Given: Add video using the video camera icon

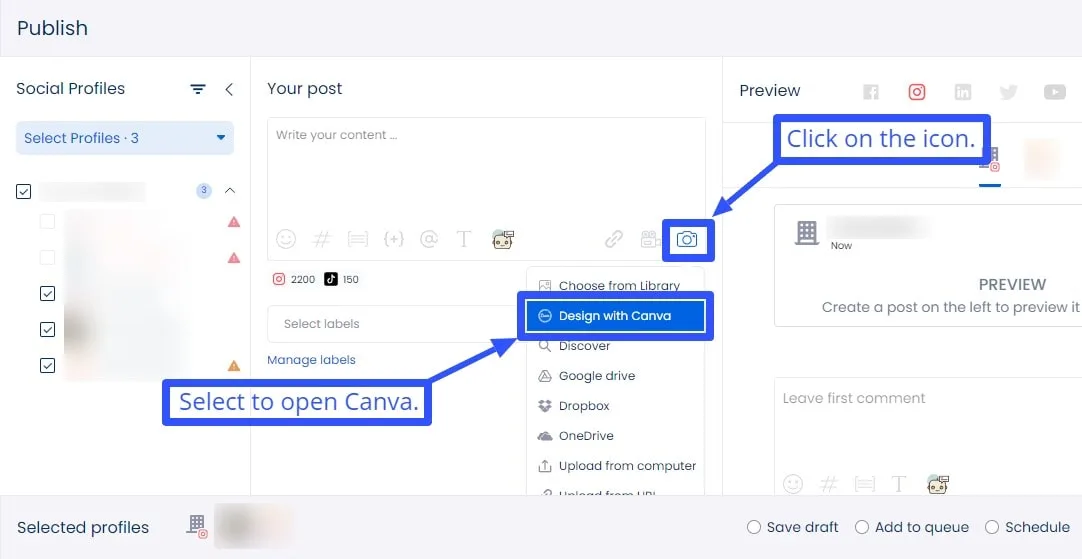Looking at the screenshot, I should (x=650, y=239).
